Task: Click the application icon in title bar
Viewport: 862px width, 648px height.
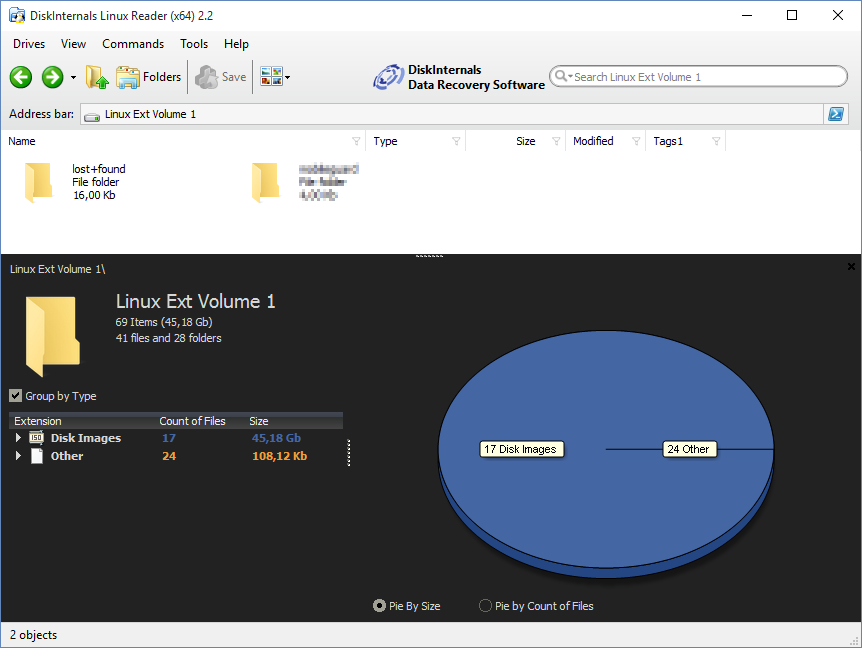Action: pos(17,15)
